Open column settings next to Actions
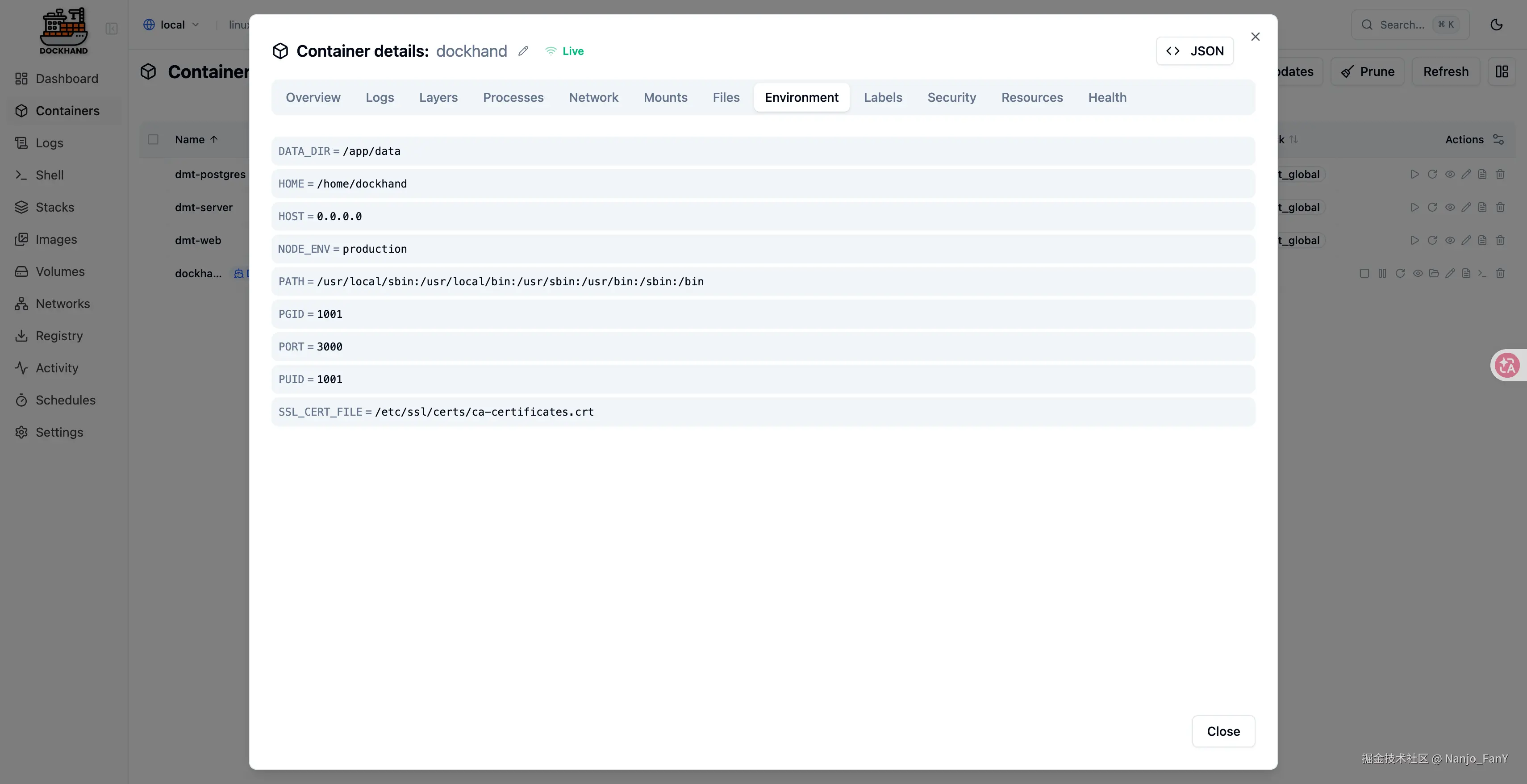1527x784 pixels. [x=1498, y=139]
